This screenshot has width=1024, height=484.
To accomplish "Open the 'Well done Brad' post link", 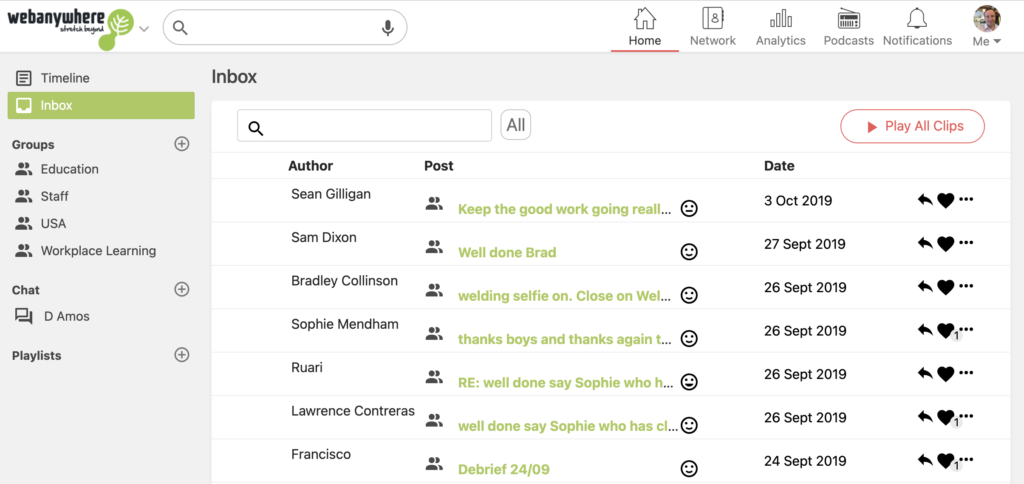I will (x=507, y=253).
